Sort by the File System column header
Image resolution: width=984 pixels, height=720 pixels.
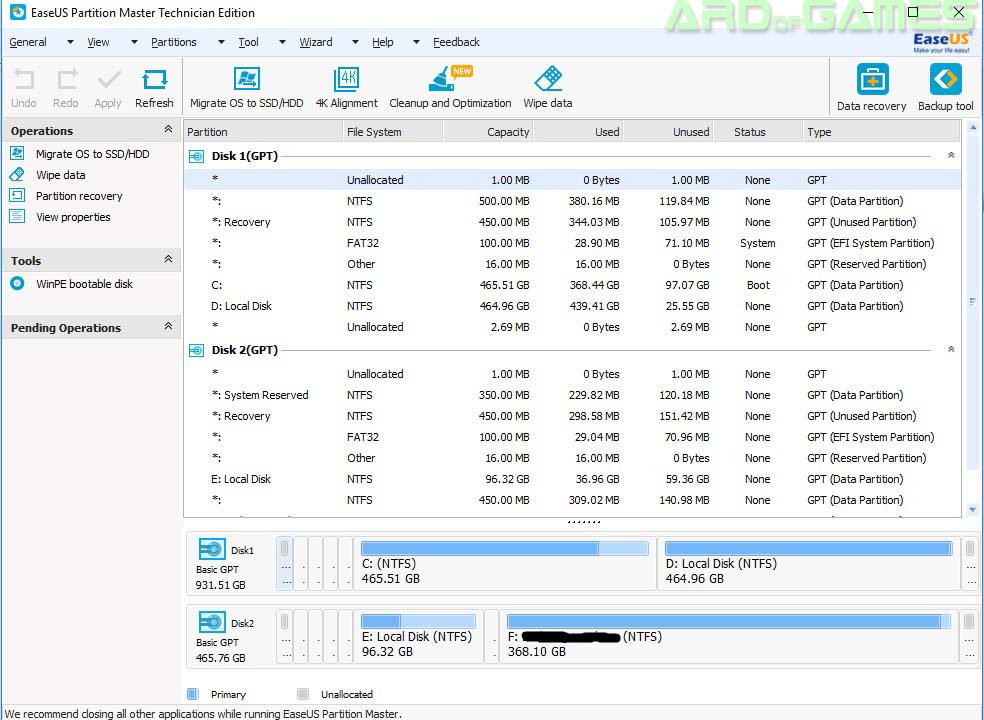(x=393, y=132)
